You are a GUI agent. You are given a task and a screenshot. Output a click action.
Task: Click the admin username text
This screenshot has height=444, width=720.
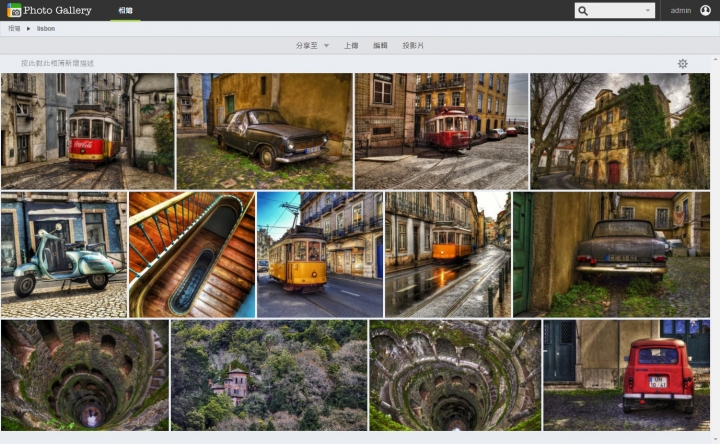click(681, 11)
